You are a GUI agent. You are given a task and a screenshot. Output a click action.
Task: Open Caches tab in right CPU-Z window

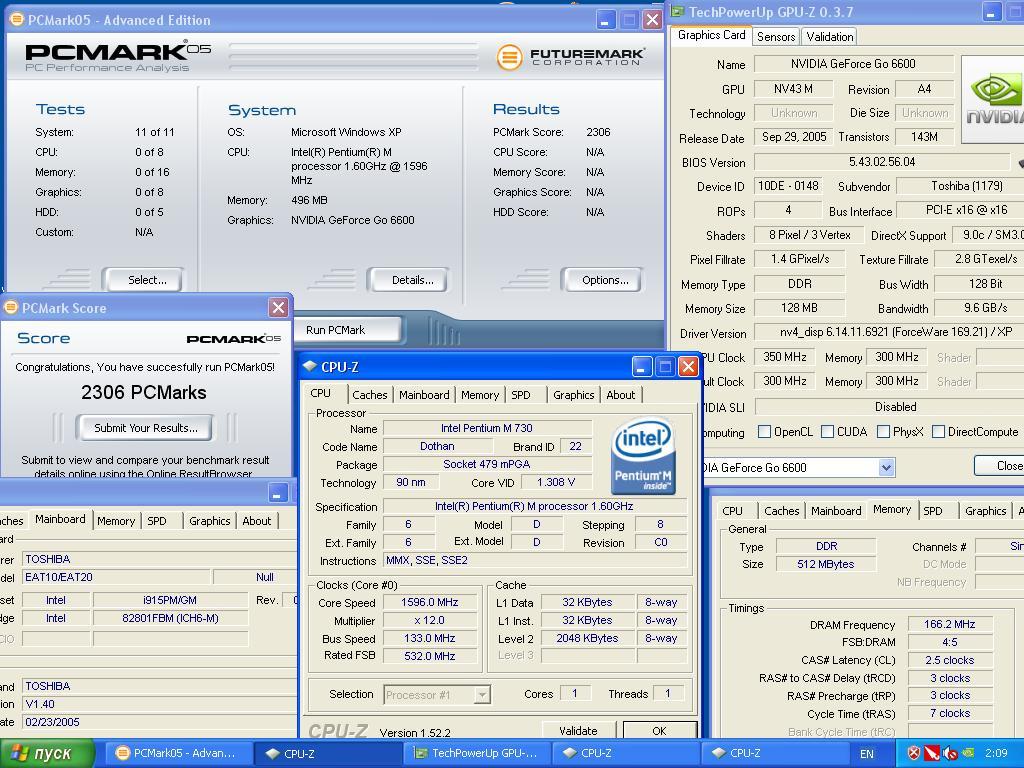(x=781, y=511)
